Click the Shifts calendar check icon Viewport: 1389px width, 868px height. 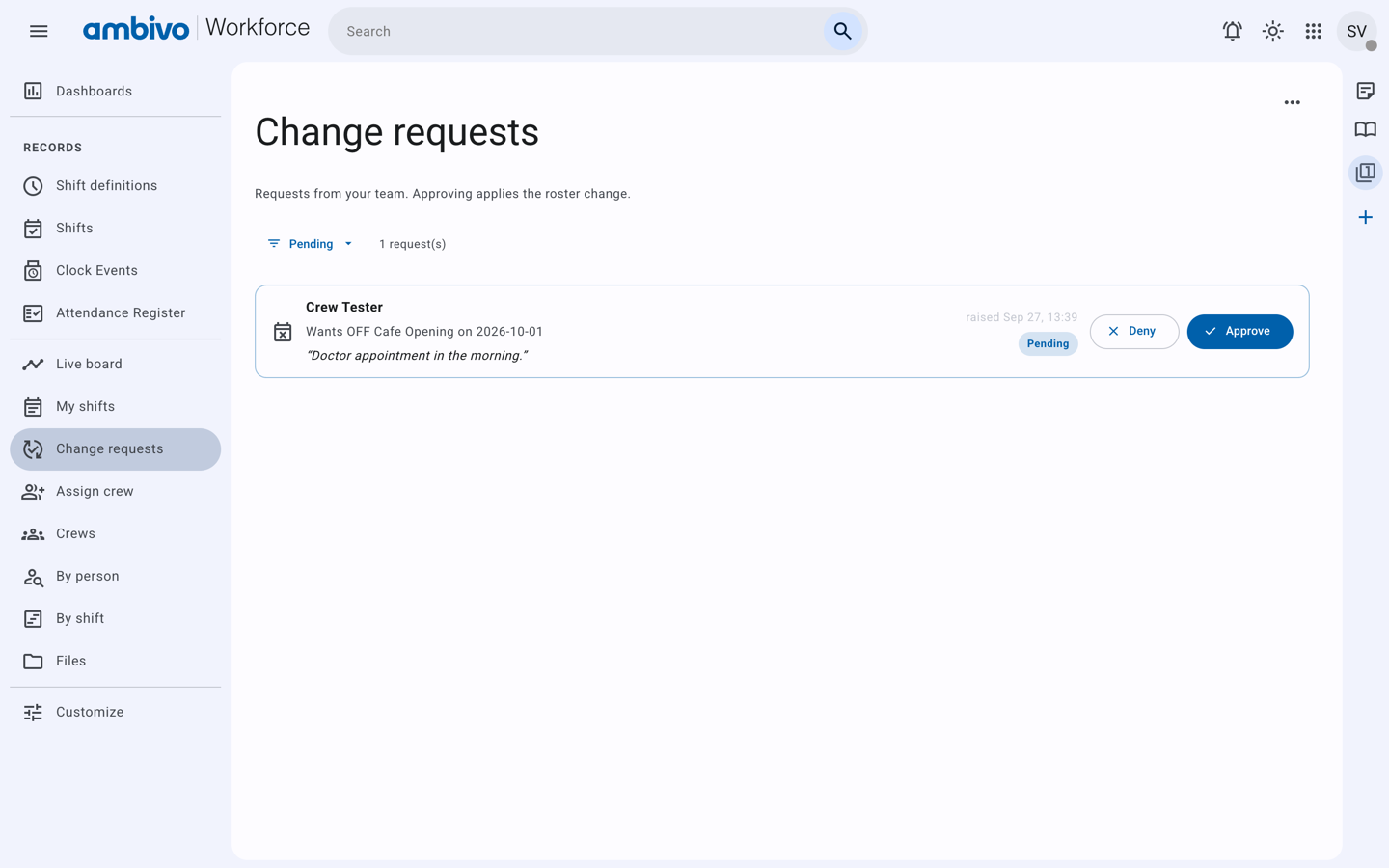pyautogui.click(x=33, y=228)
